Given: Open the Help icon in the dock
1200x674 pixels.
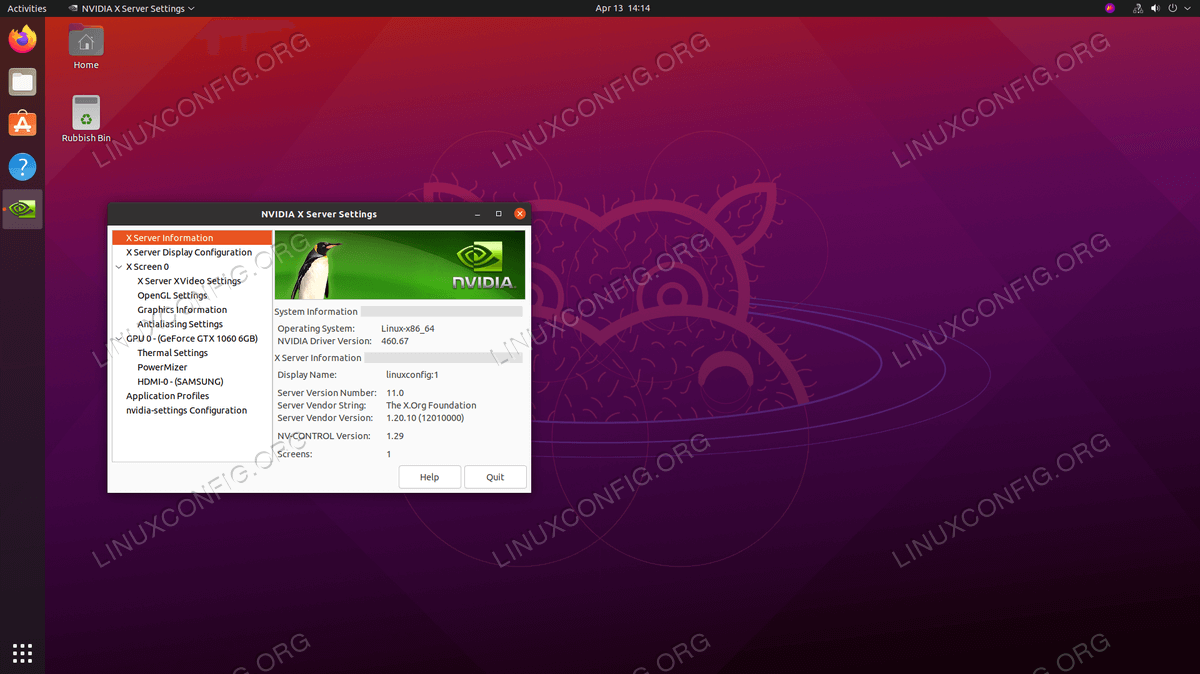Looking at the screenshot, I should (x=22, y=167).
